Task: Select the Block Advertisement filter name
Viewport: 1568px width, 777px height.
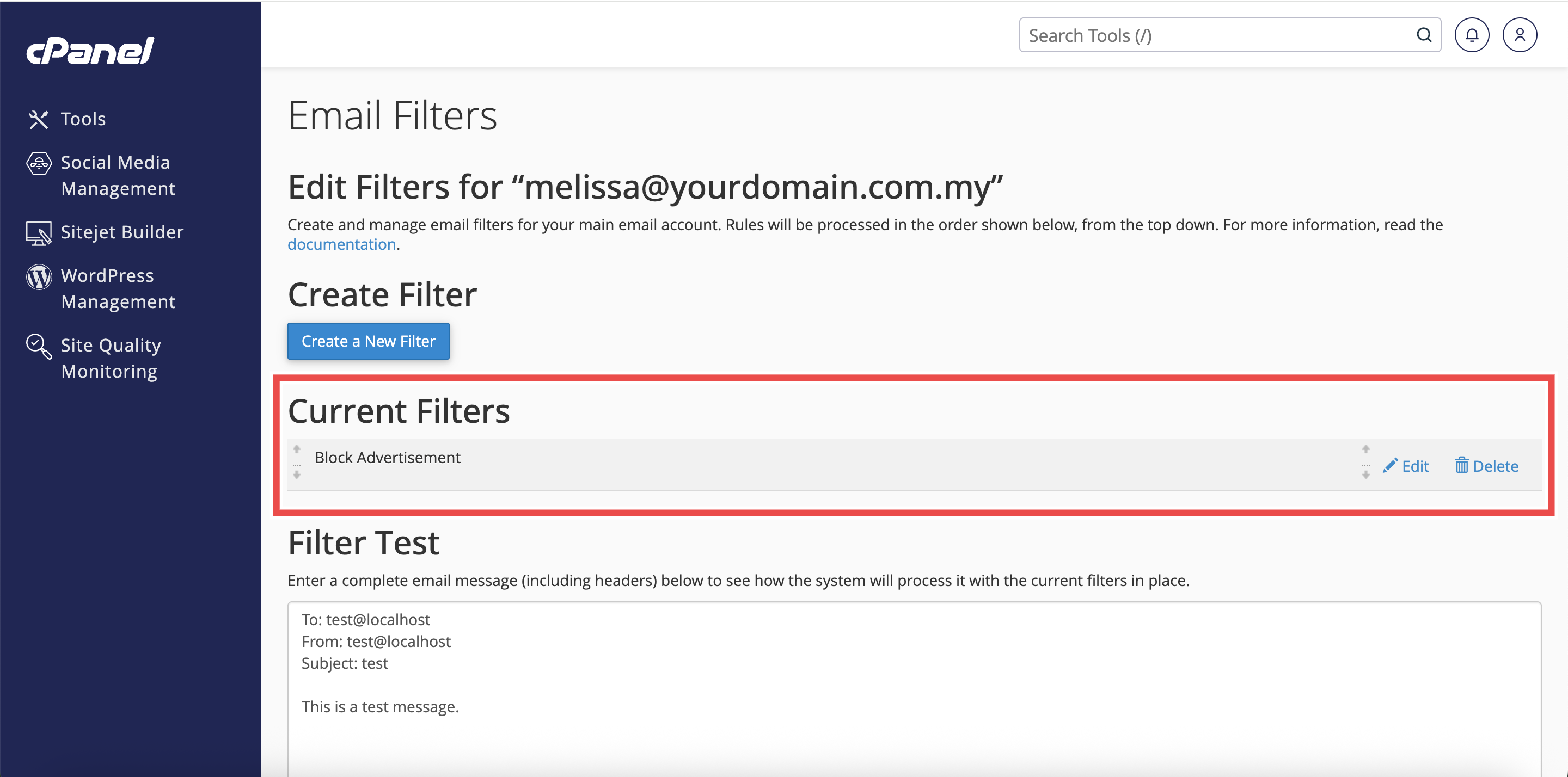Action: point(387,458)
